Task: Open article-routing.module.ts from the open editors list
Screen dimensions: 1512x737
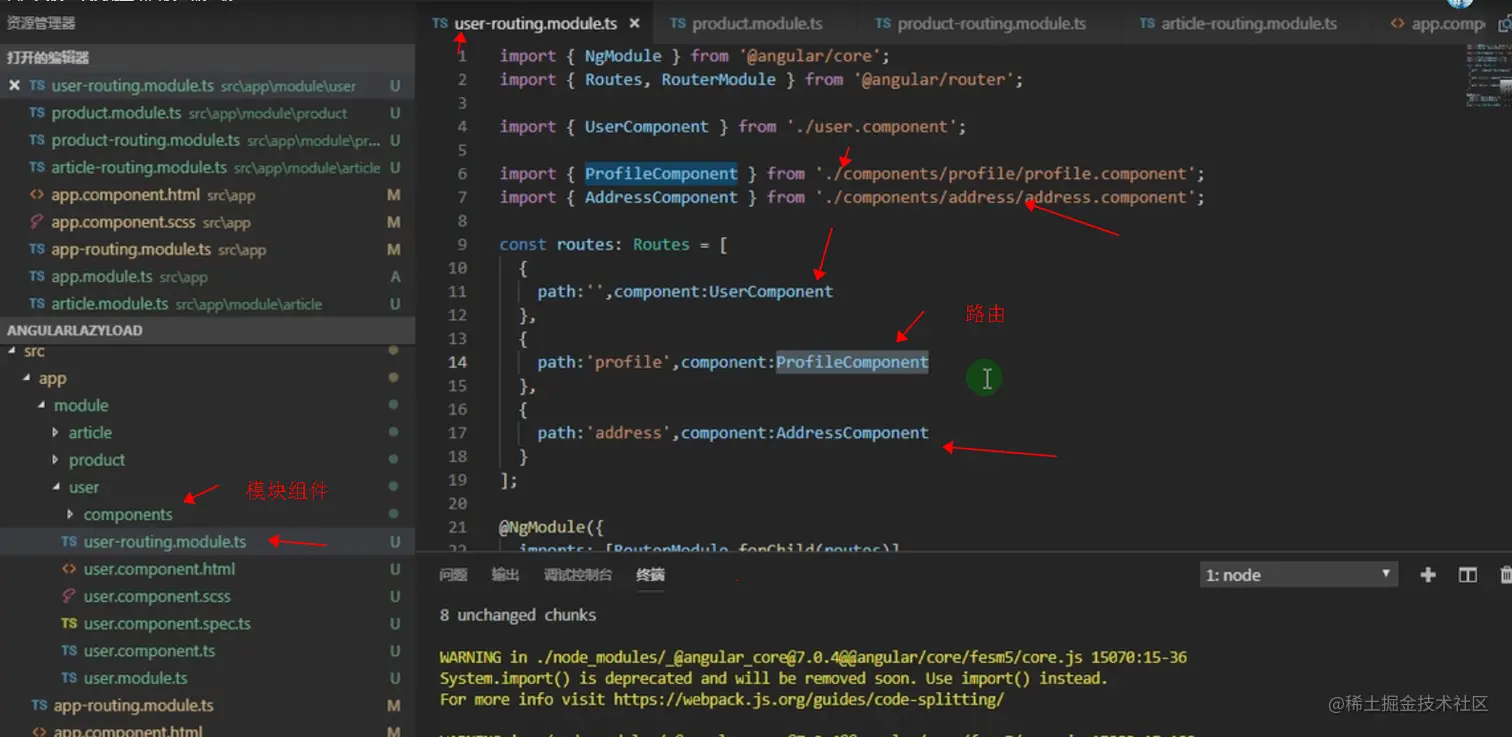Action: [x=207, y=168]
